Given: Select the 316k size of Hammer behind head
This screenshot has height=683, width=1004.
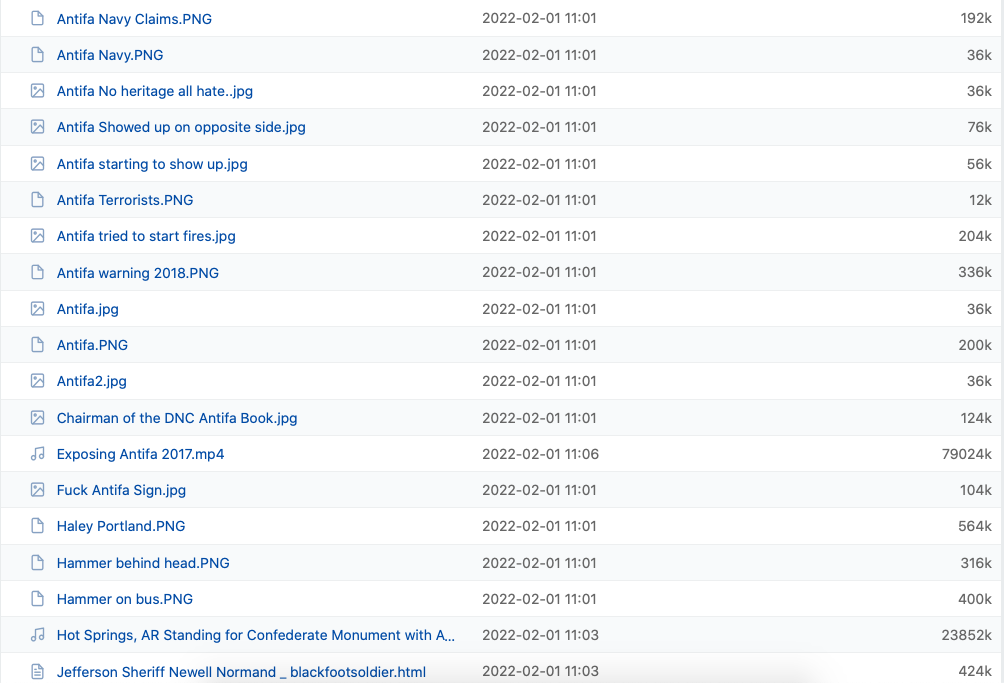Looking at the screenshot, I should point(976,563).
